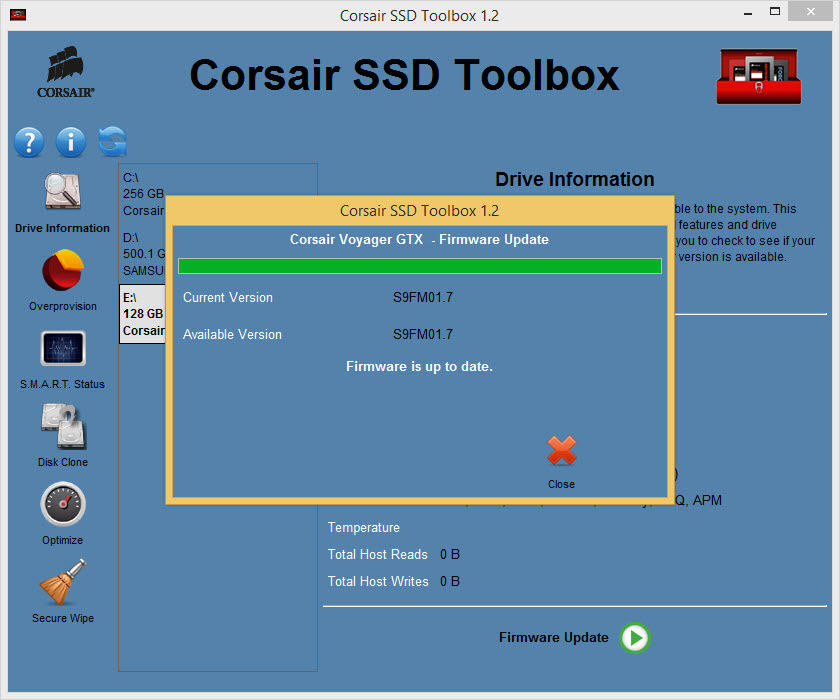This screenshot has height=700, width=840.
Task: Click the Optimize label
Action: point(63,540)
